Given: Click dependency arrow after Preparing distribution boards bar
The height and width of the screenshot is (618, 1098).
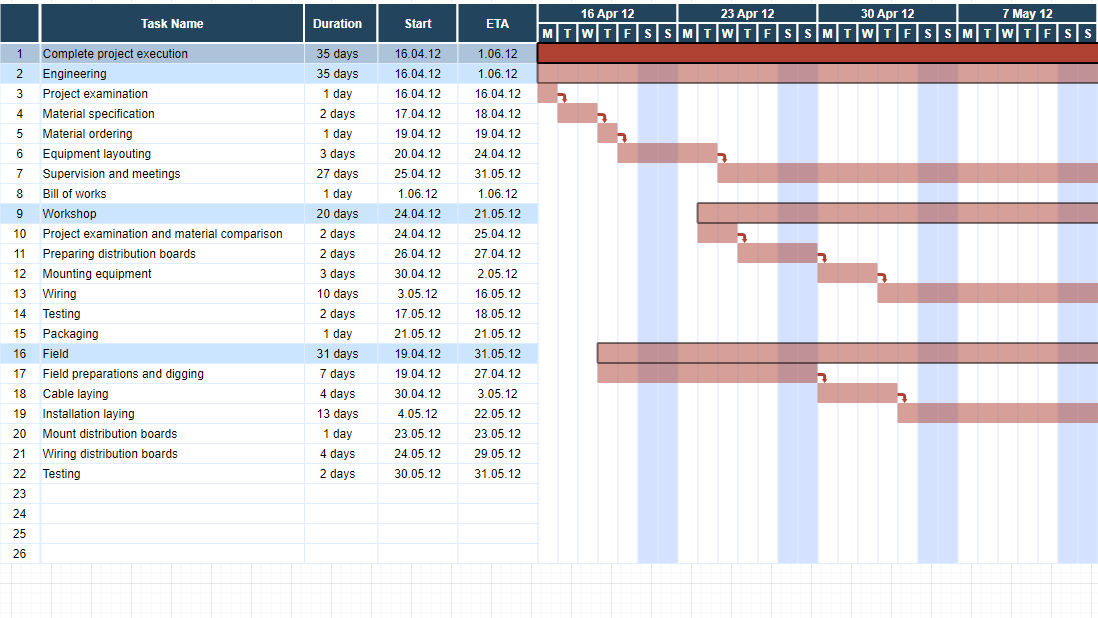Looking at the screenshot, I should pyautogui.click(x=823, y=258).
